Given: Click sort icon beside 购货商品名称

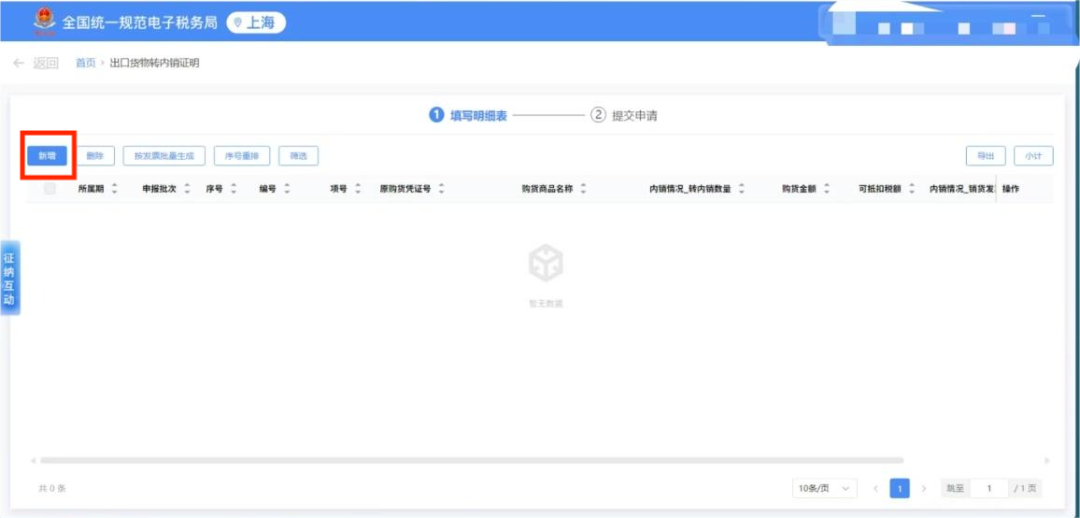Looking at the screenshot, I should (583, 188).
